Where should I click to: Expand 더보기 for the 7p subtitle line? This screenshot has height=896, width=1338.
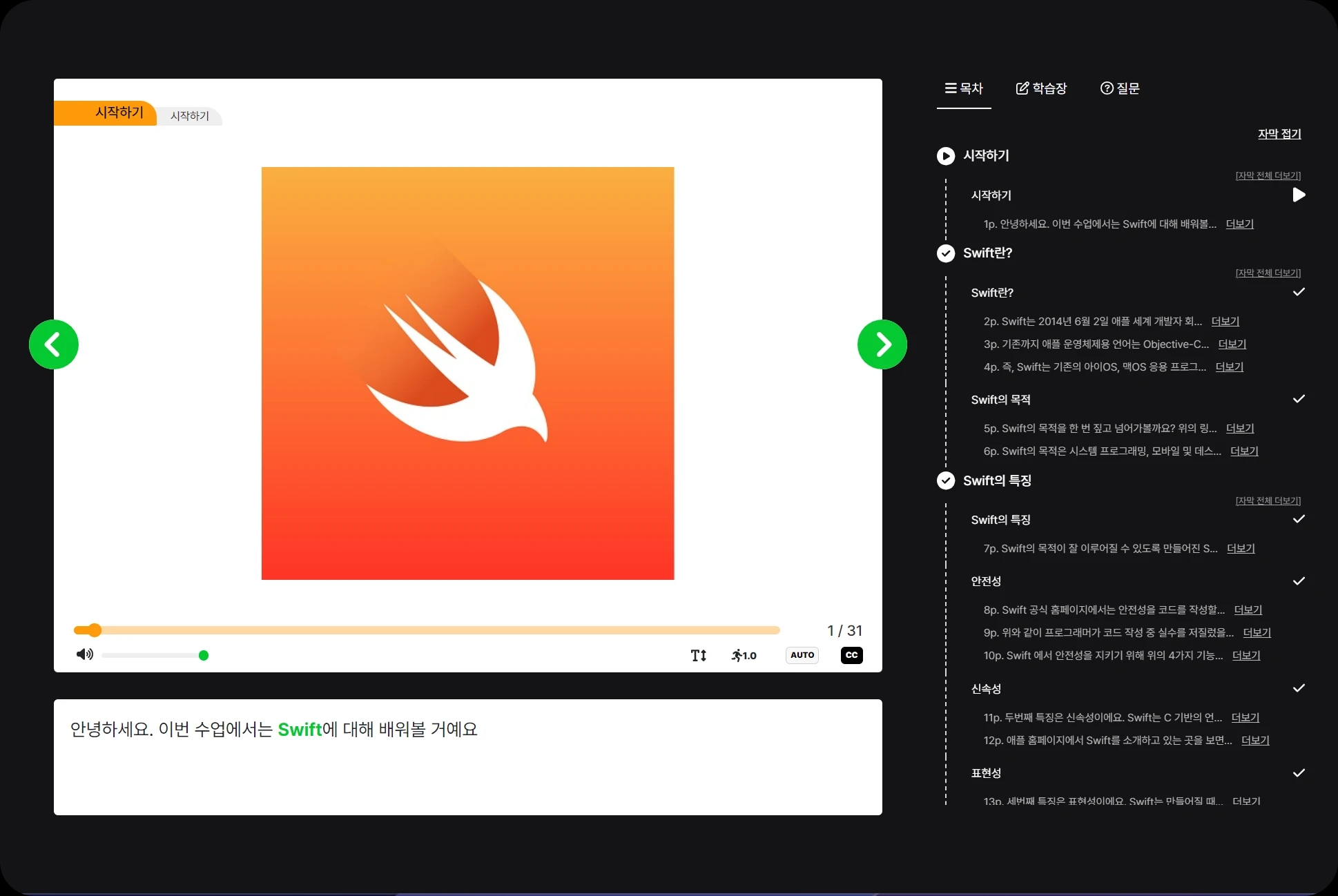[1241, 549]
